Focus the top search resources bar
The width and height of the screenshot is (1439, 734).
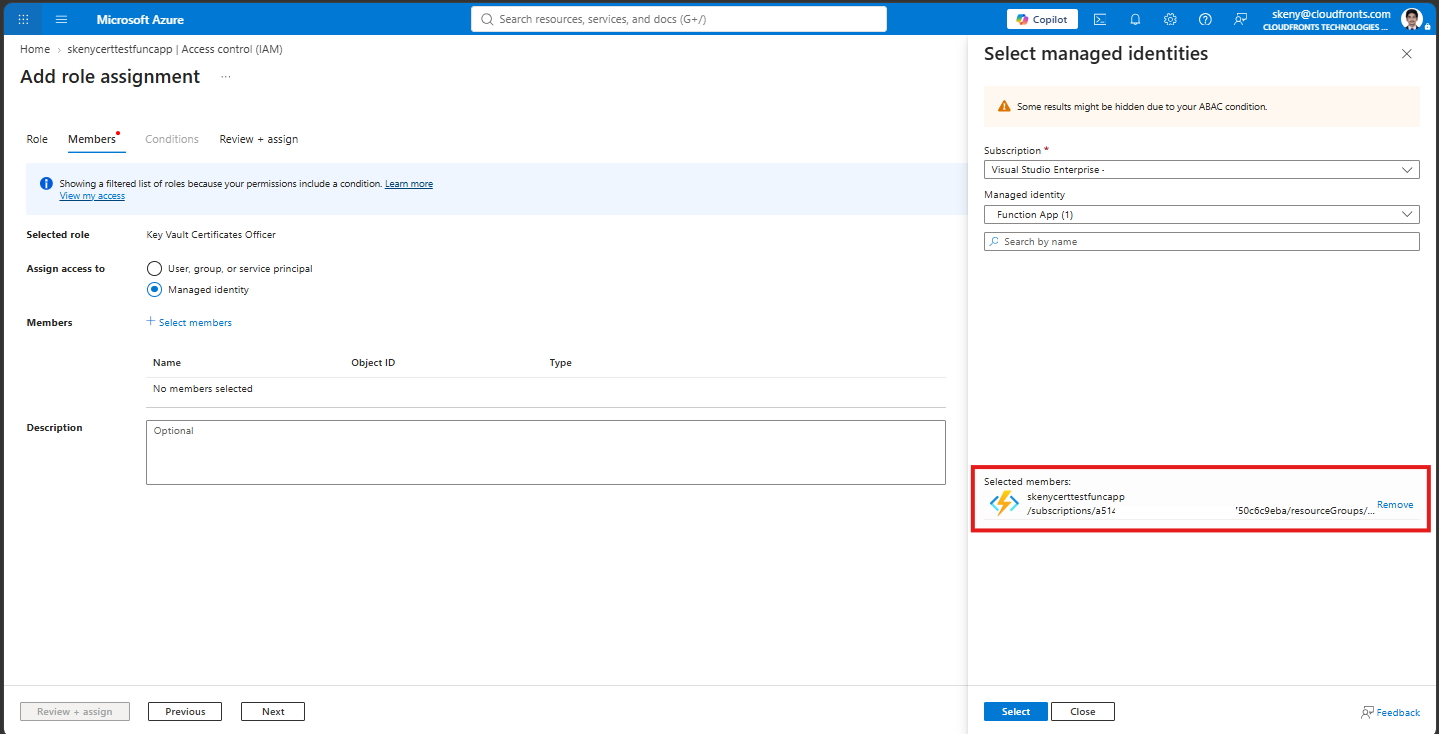(x=678, y=19)
